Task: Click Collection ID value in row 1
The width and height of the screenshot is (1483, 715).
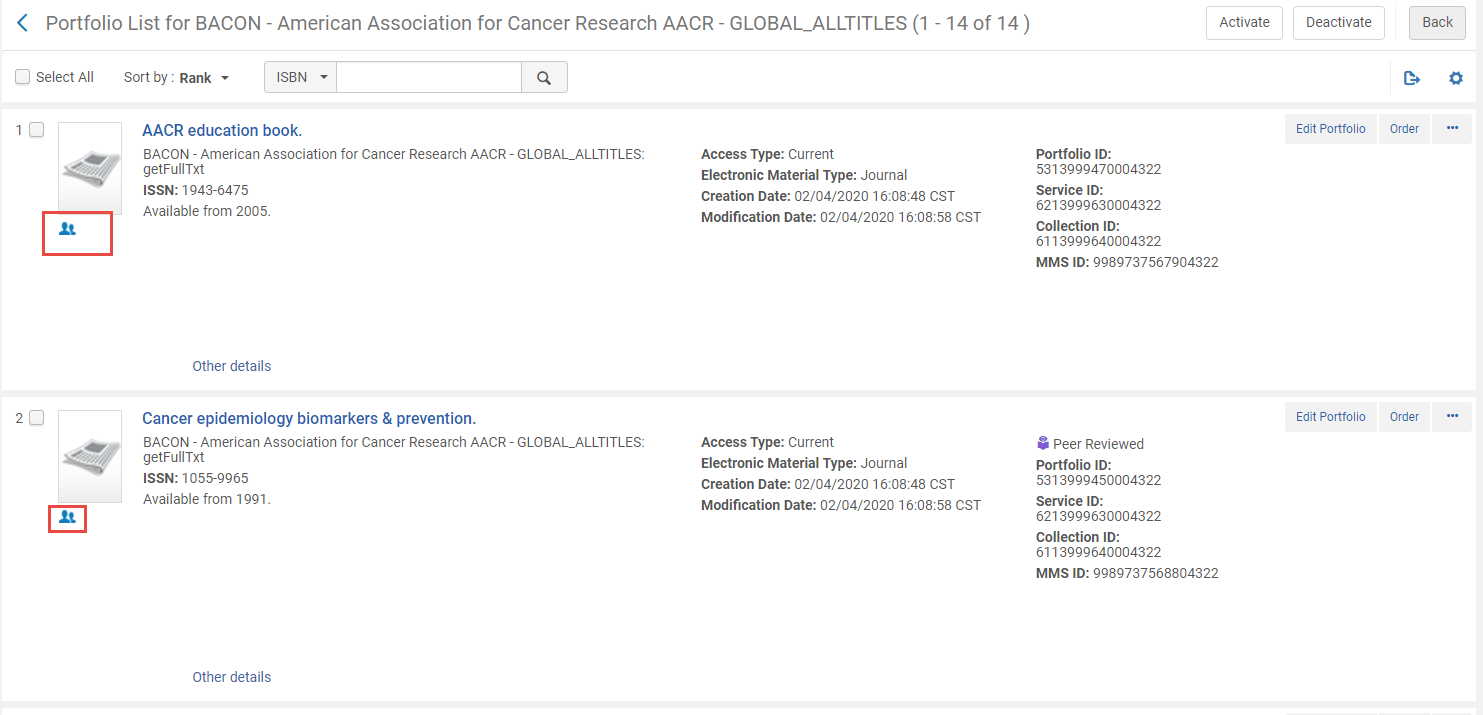Action: click(1098, 241)
